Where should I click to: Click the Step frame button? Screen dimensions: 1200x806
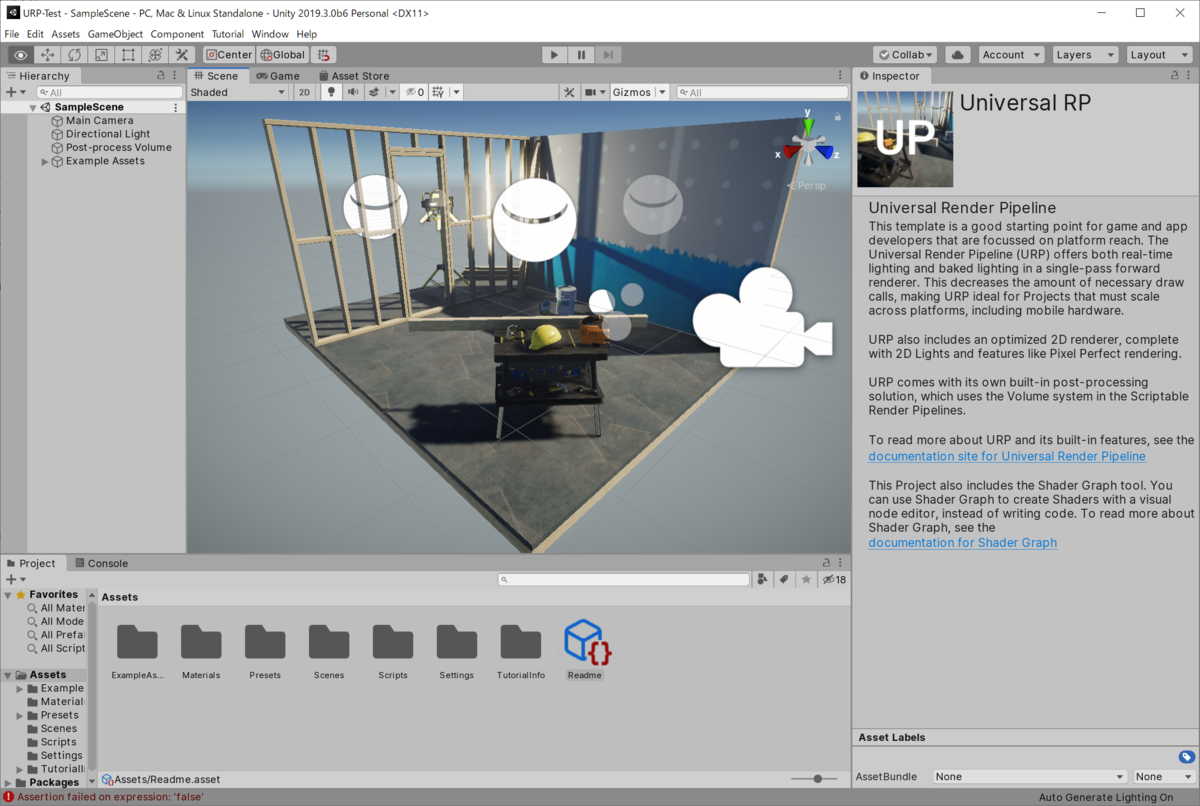click(608, 55)
